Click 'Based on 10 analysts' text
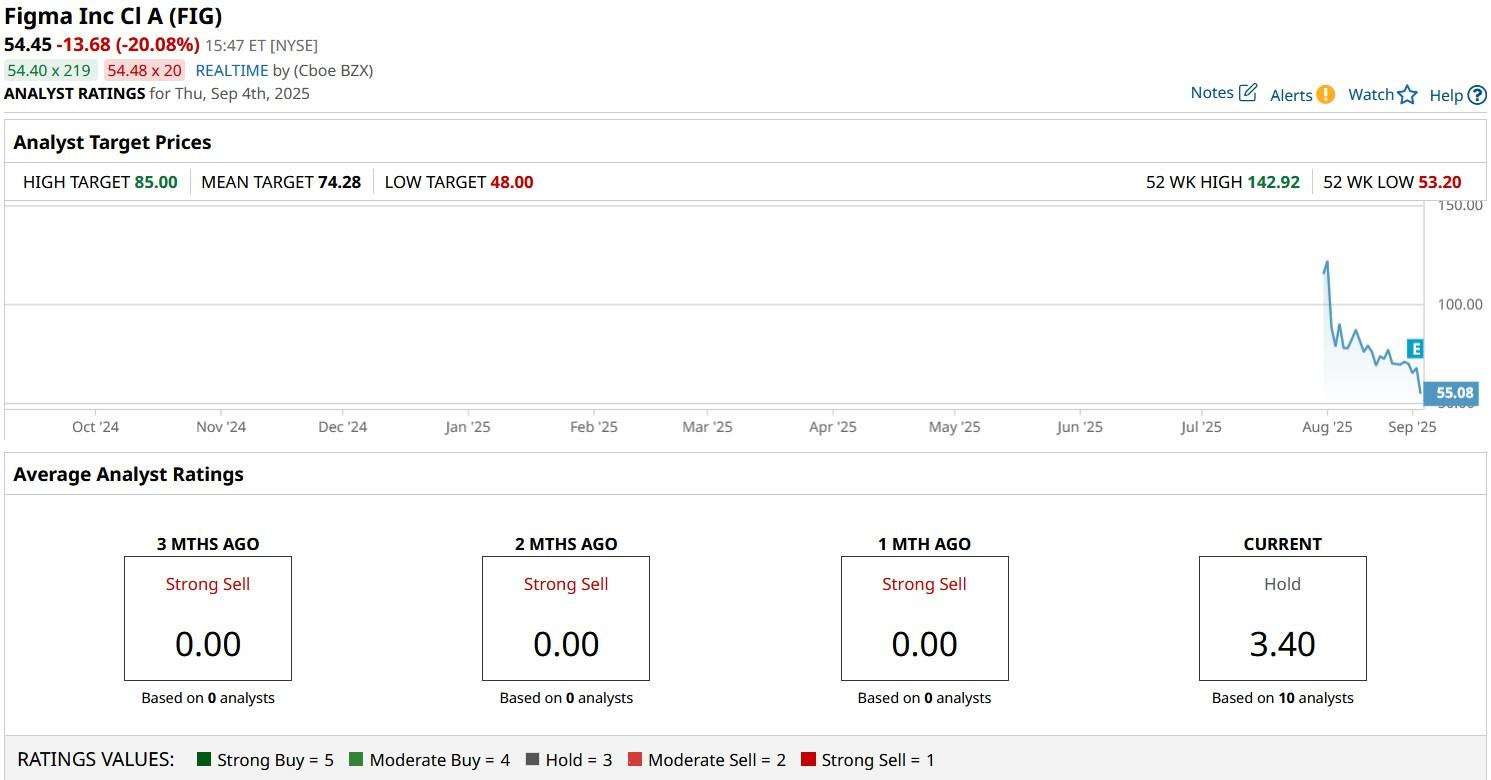 click(1283, 698)
